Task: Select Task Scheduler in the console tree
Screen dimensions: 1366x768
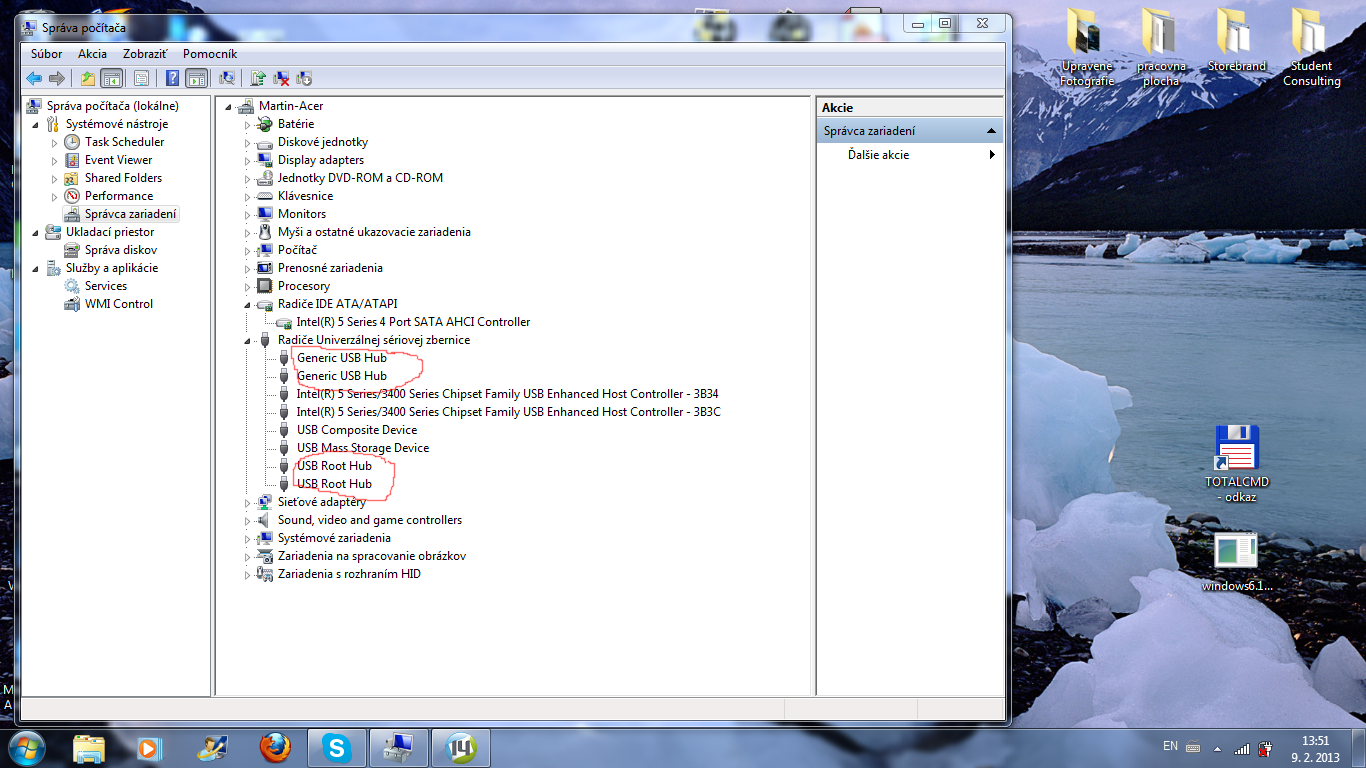Action: (124, 142)
